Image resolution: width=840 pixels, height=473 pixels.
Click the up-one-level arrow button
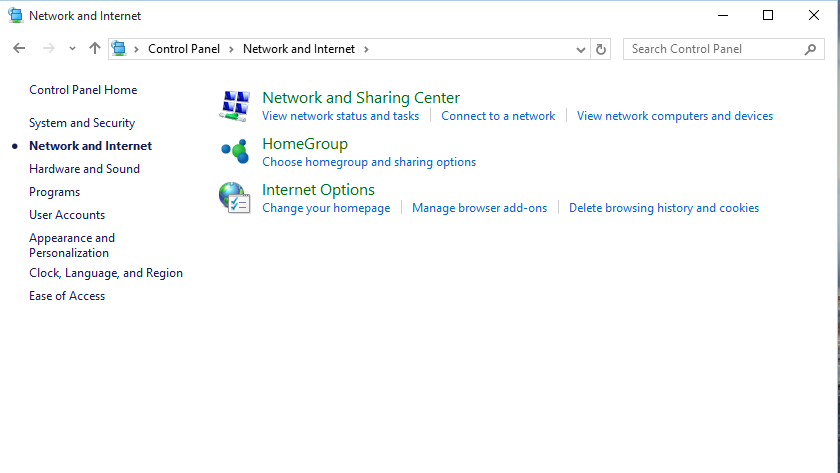coord(95,49)
